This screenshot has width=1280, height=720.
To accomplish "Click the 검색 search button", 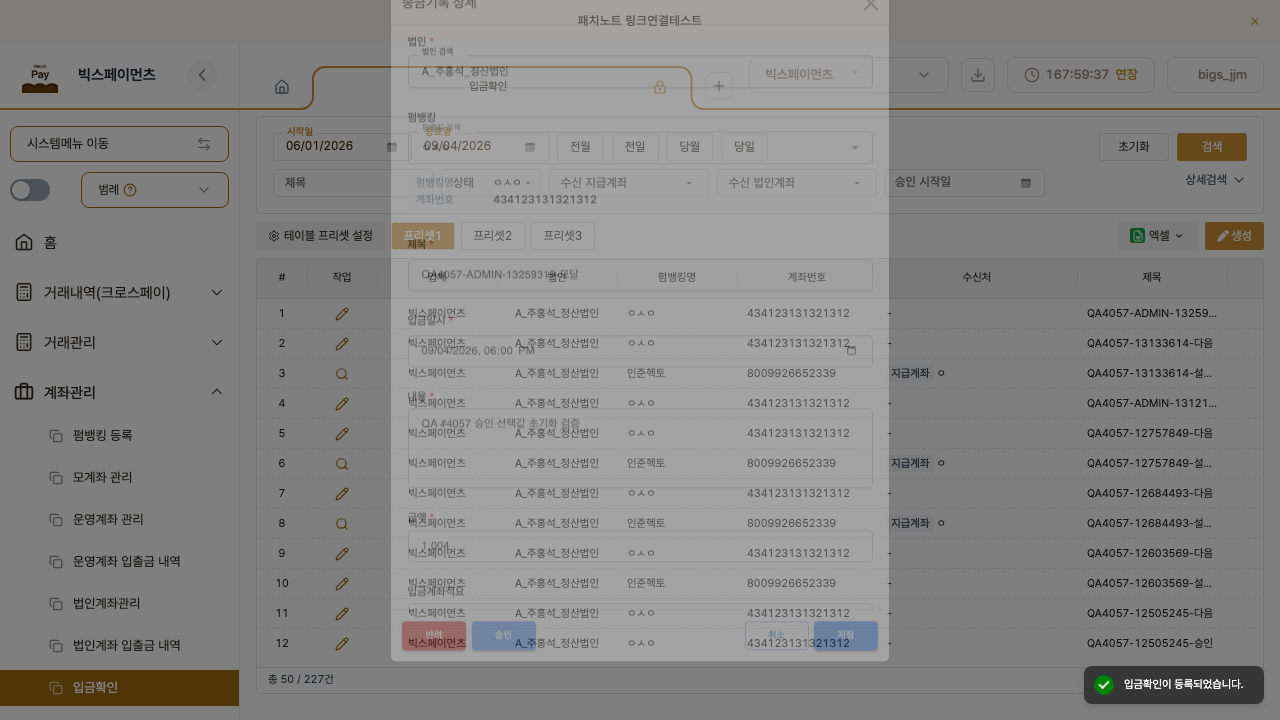I will pyautogui.click(x=1212, y=147).
